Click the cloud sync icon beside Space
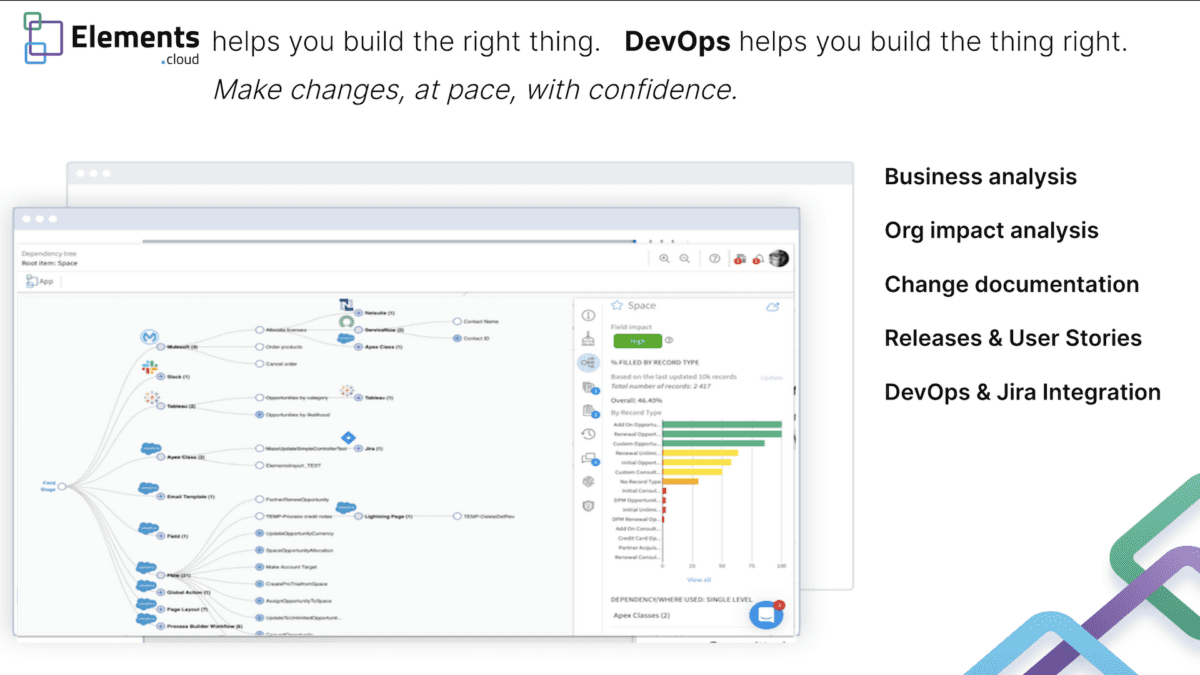The image size is (1200, 675). coord(772,306)
